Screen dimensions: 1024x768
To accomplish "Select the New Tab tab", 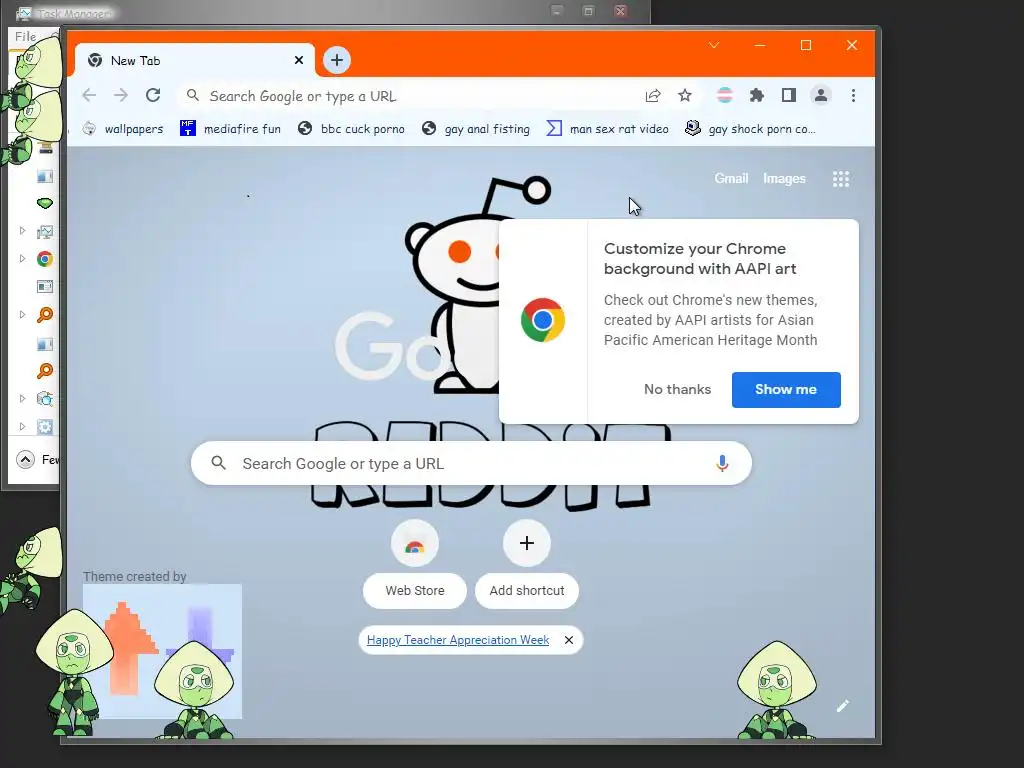I will pos(195,60).
